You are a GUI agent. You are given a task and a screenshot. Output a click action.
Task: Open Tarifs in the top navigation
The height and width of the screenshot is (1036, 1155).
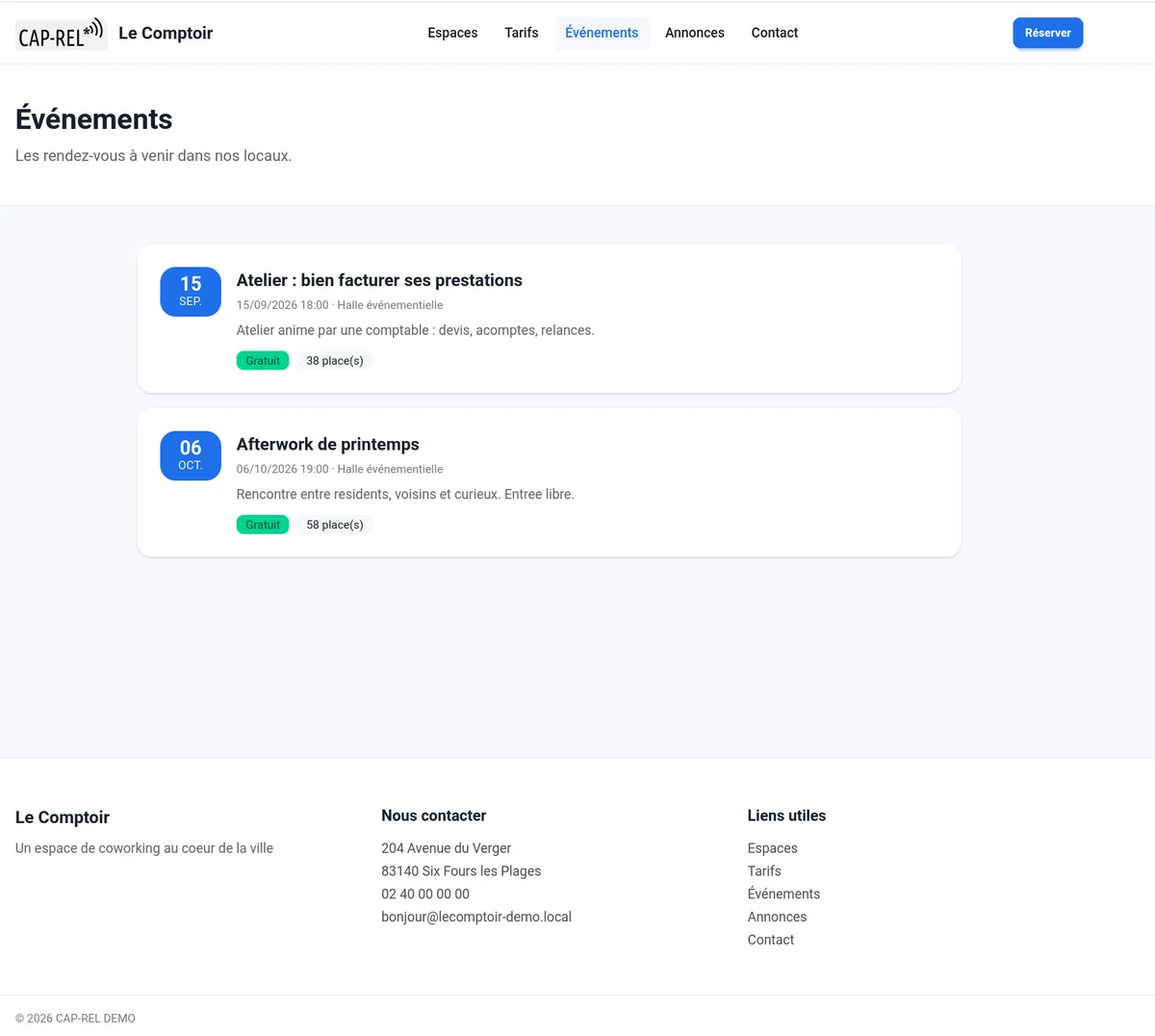click(x=522, y=33)
